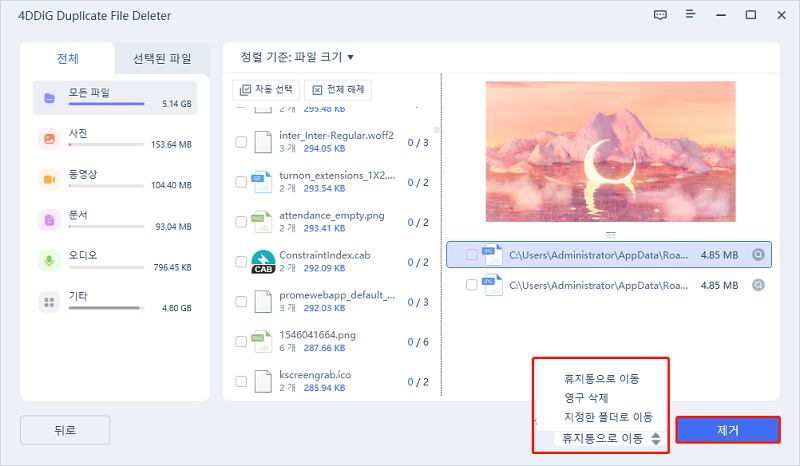The width and height of the screenshot is (800, 466).
Task: Click the Documents category icon (문서)
Action: (x=49, y=220)
